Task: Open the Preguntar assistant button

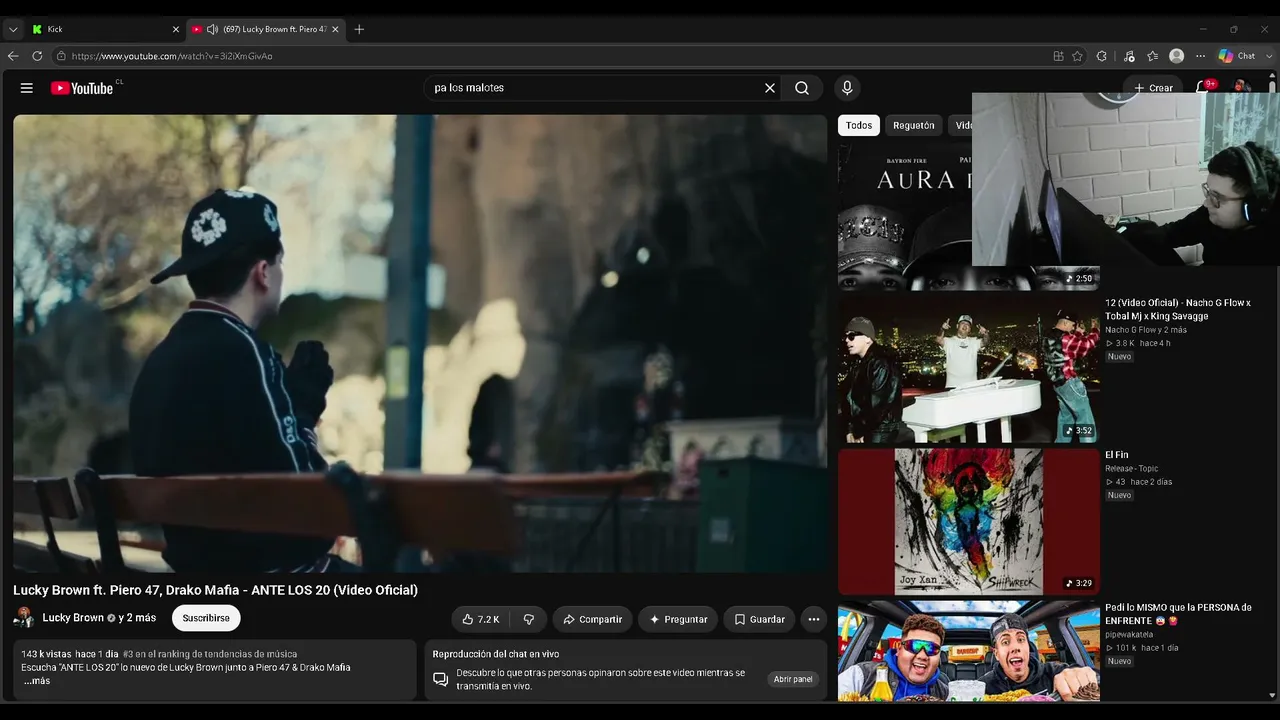Action: [678, 619]
